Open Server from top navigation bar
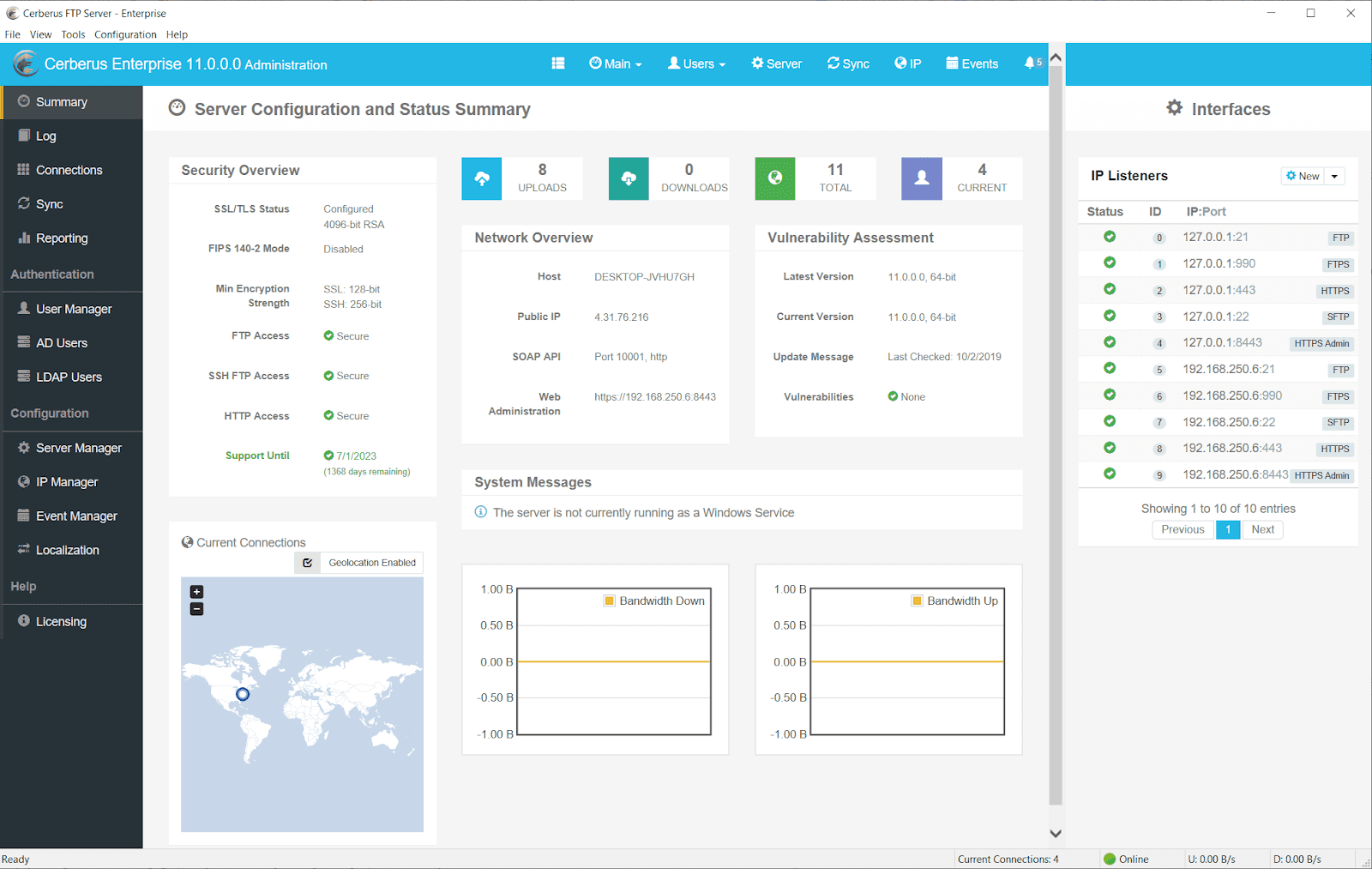 777,63
